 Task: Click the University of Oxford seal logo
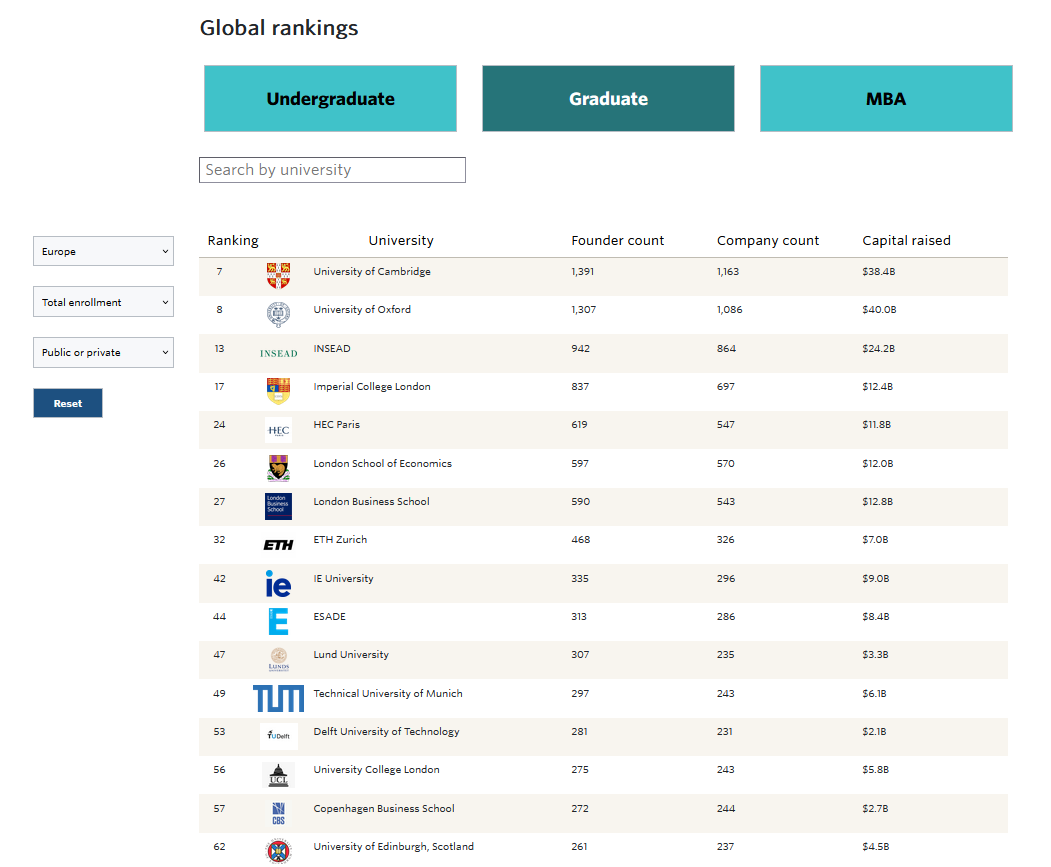(x=278, y=314)
